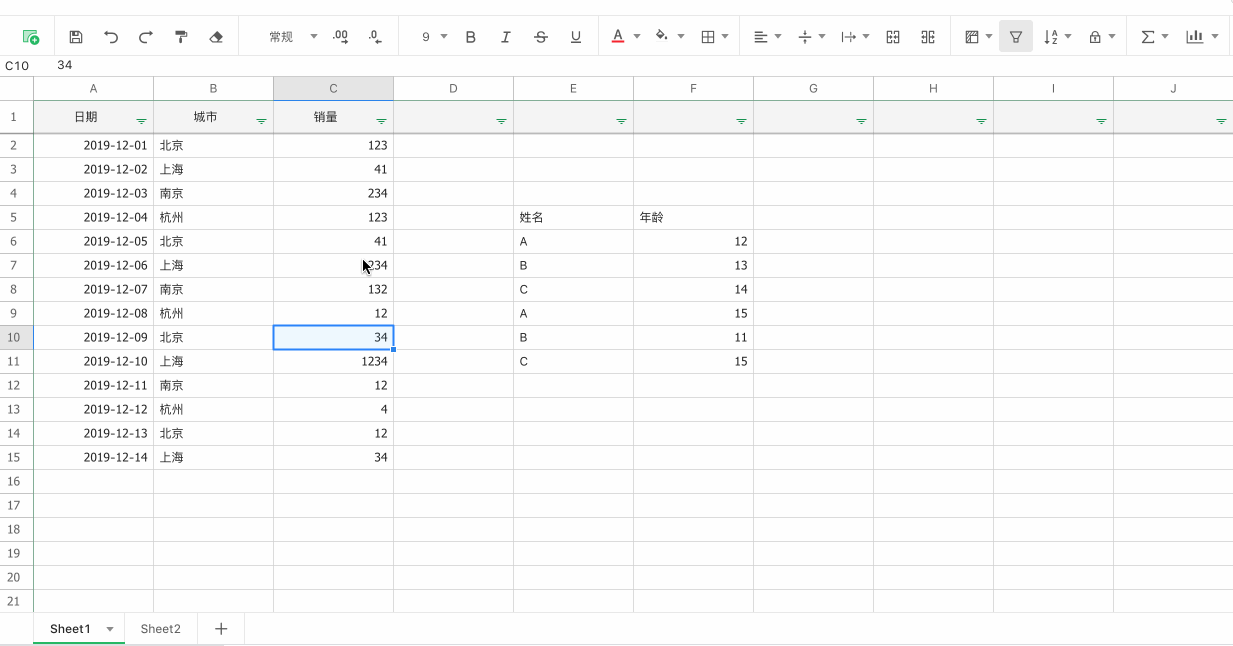This screenshot has width=1233, height=646.
Task: Add a new sheet with plus button
Action: [x=221, y=629]
